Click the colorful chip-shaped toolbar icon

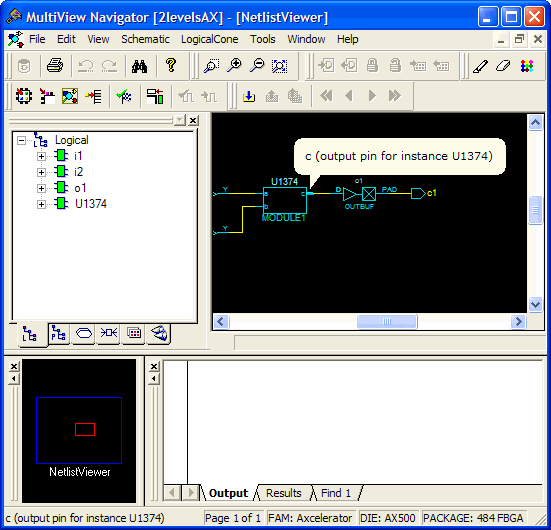point(24,96)
